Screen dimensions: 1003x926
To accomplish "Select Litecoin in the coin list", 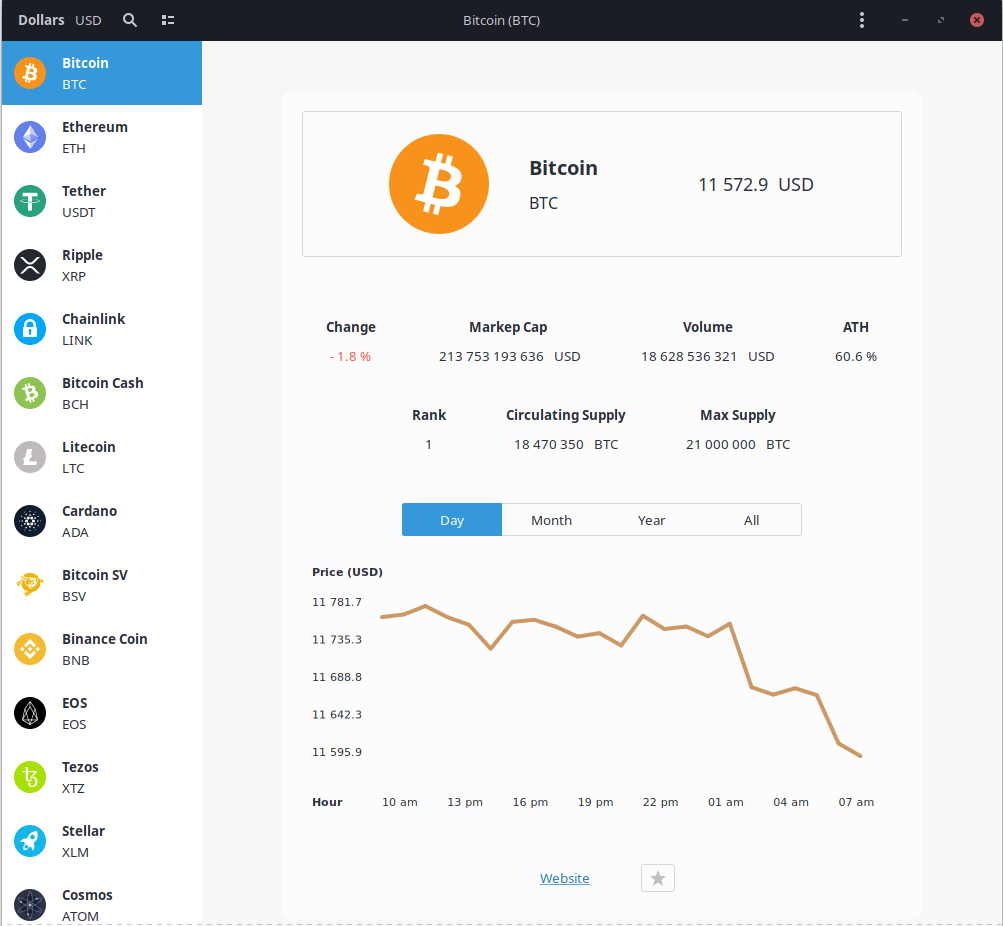I will (x=102, y=457).
